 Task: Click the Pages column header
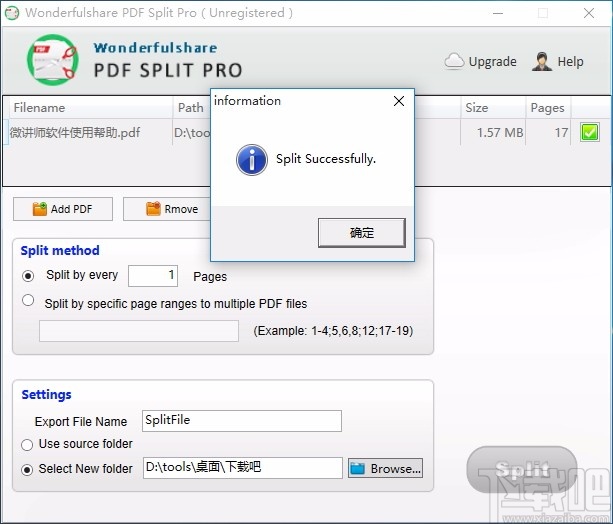pyautogui.click(x=548, y=108)
